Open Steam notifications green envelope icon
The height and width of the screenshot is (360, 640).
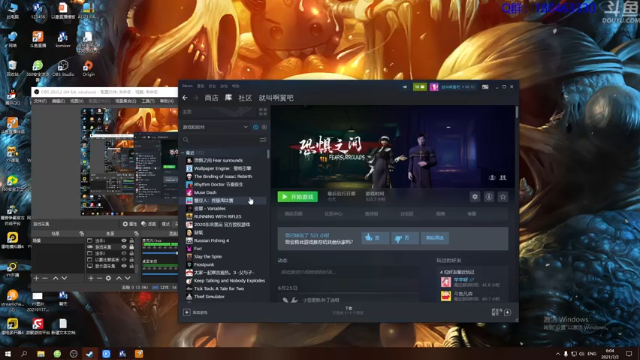pos(420,87)
